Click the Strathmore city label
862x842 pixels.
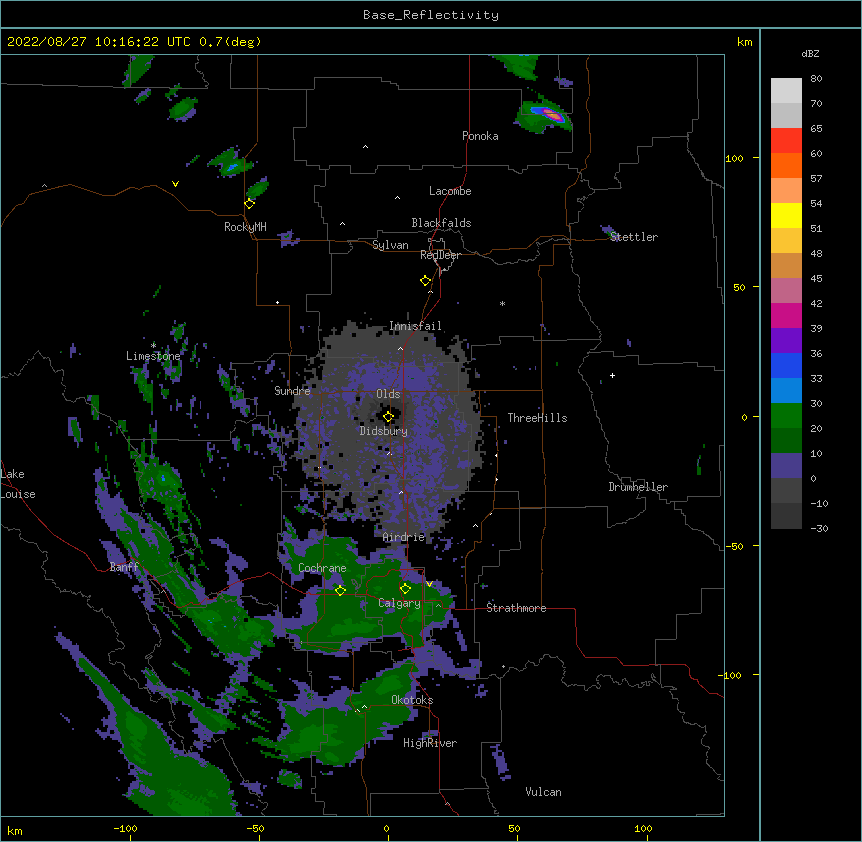(516, 608)
